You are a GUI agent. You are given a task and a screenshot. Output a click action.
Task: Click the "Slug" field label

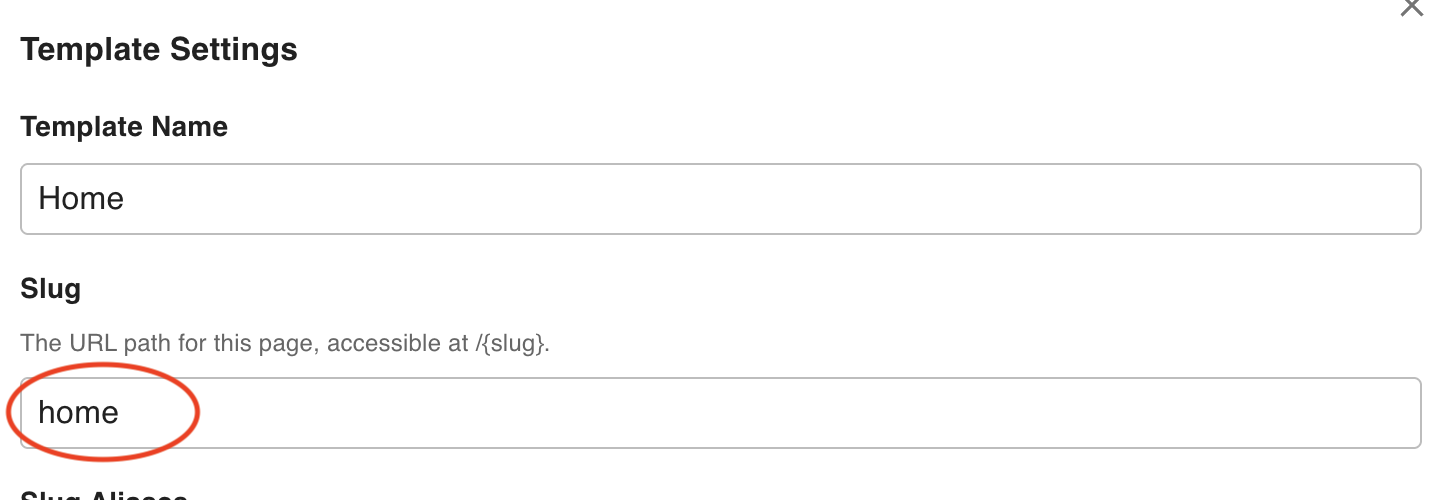50,290
